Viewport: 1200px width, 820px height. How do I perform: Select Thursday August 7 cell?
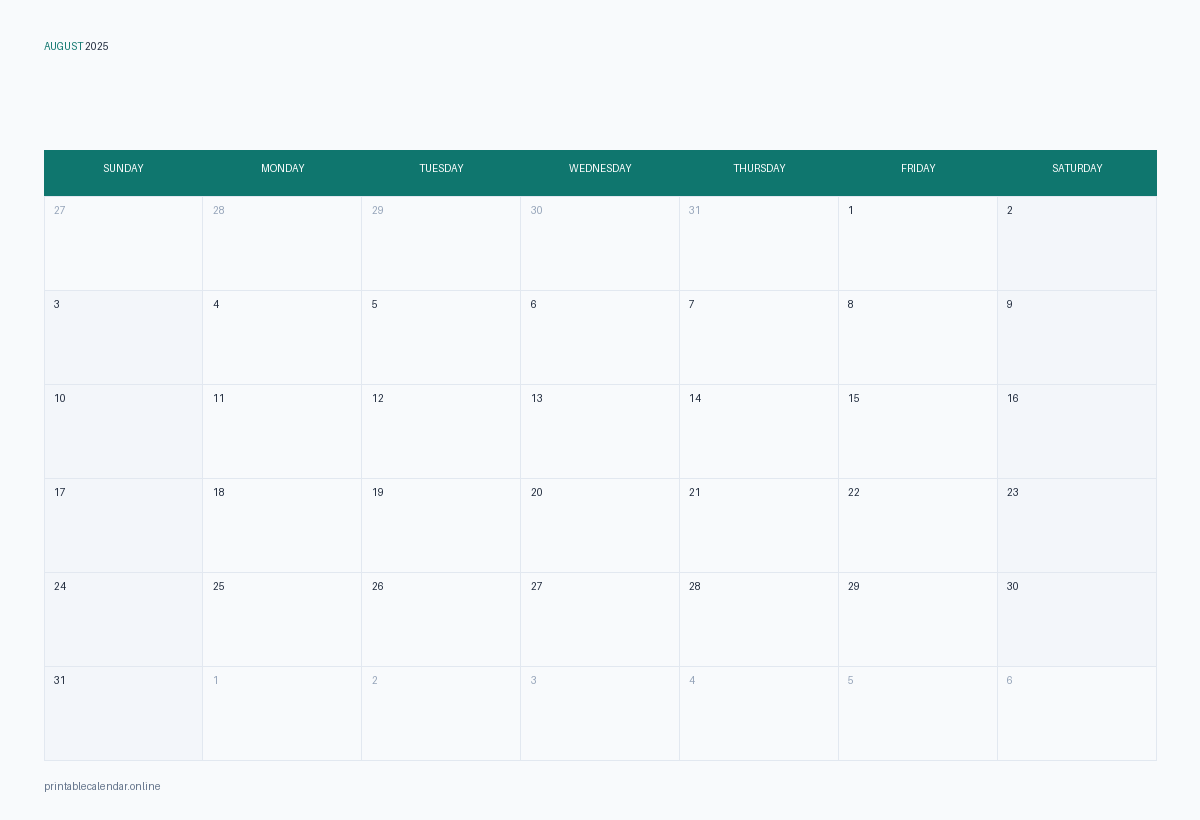point(759,338)
